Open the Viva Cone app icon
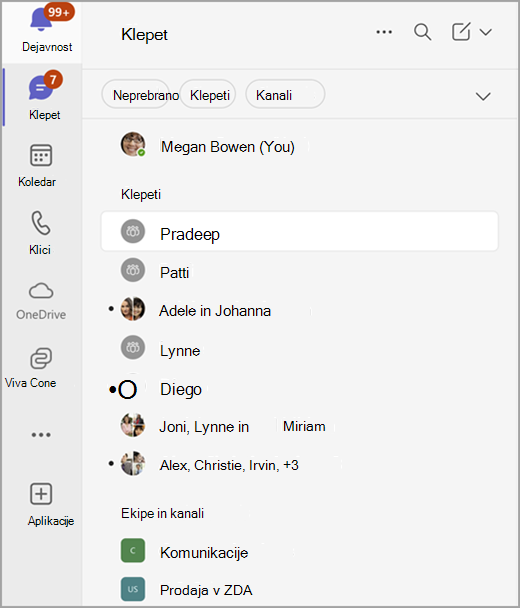Screen dimensions: 520x608 point(41,358)
